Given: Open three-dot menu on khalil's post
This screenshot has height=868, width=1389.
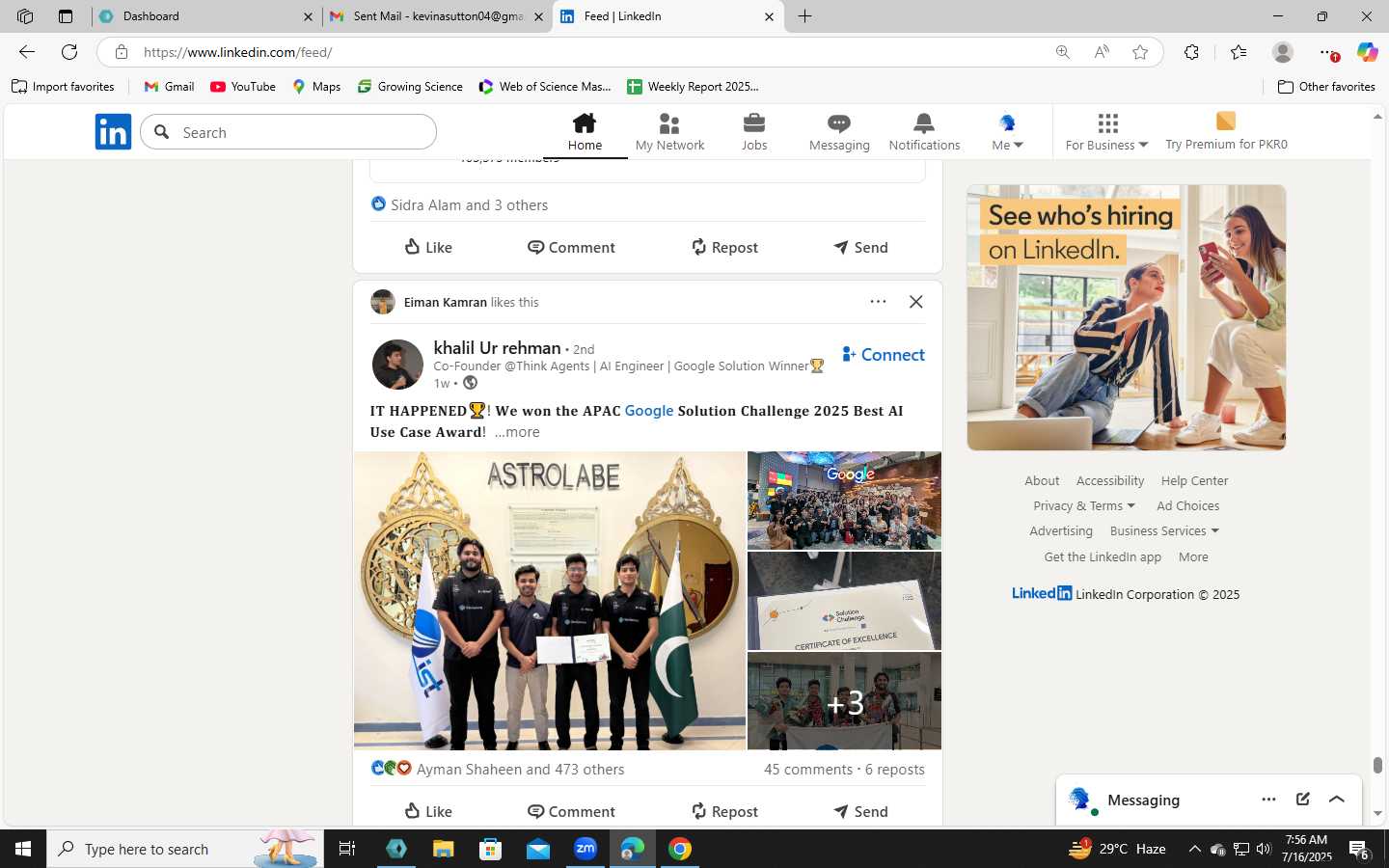Looking at the screenshot, I should [878, 302].
